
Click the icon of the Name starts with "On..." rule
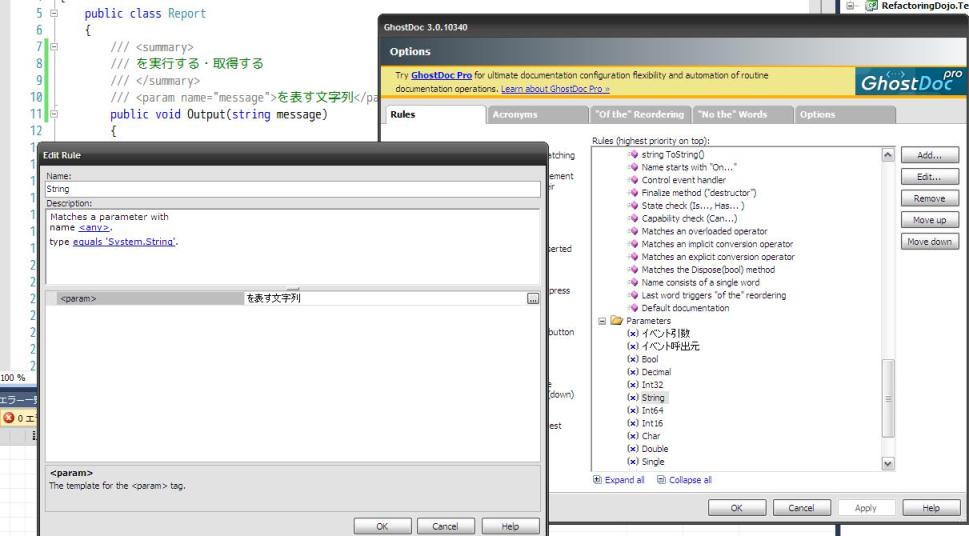click(633, 167)
